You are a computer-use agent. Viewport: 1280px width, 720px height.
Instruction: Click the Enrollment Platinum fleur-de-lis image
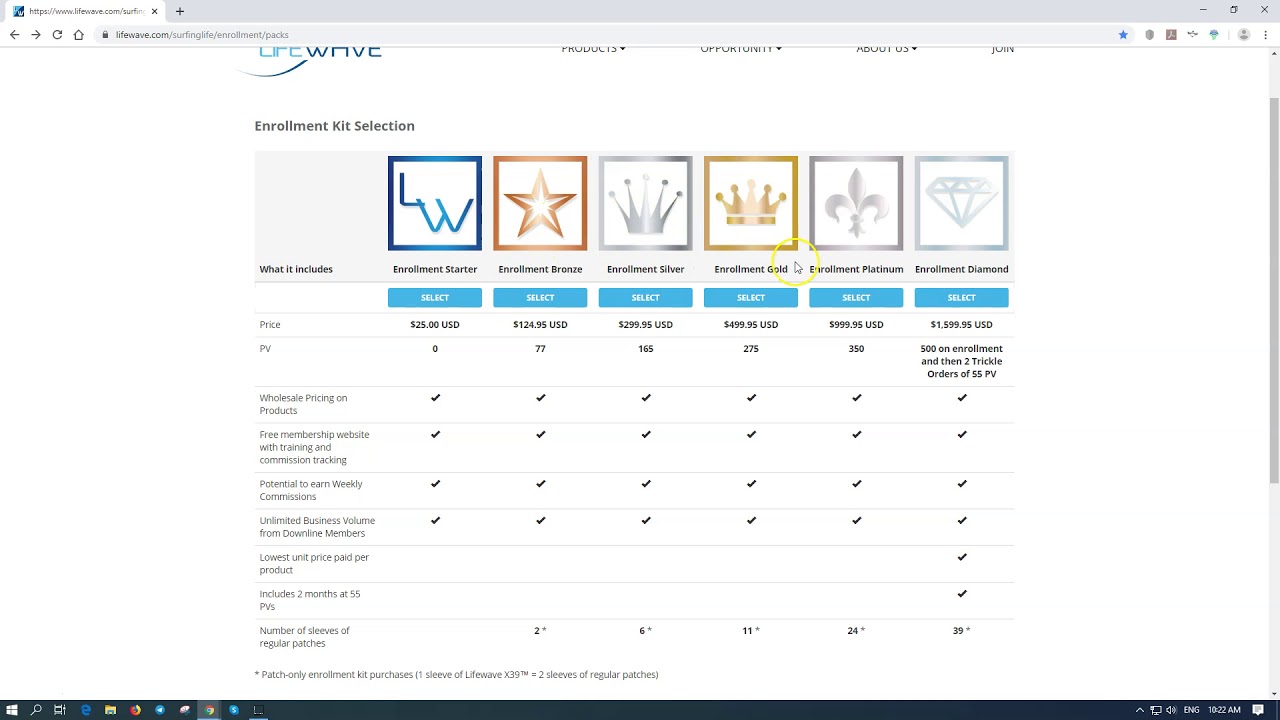pyautogui.click(x=856, y=203)
